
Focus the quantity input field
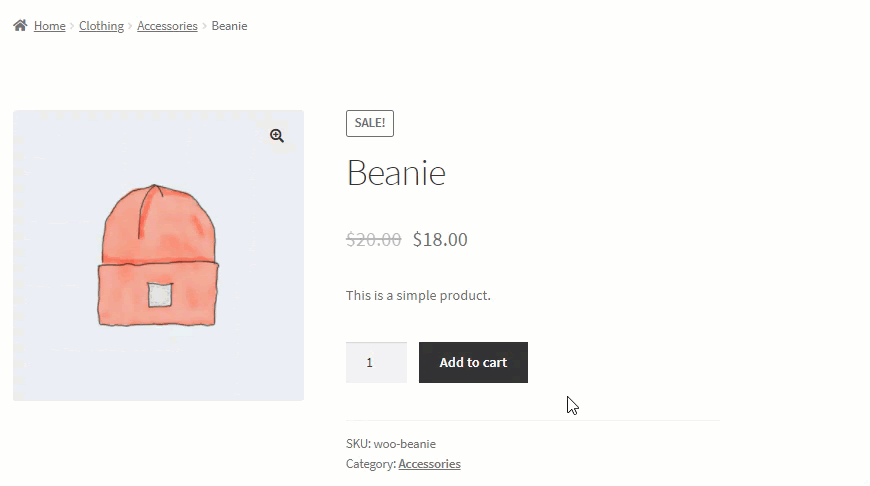click(376, 362)
